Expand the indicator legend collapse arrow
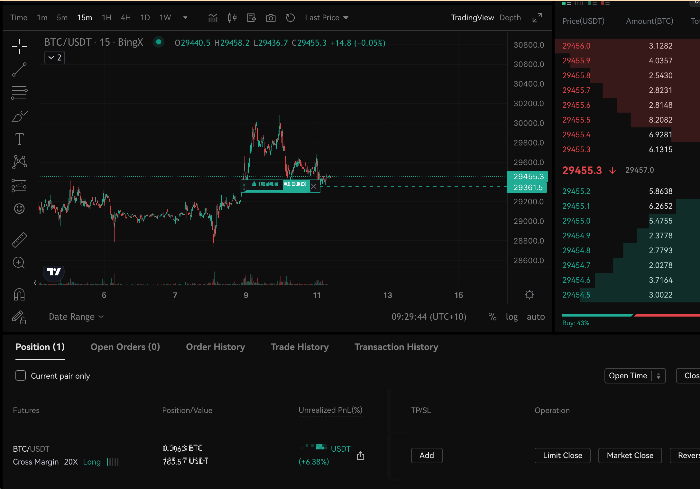Screen dimensions: 700x489 click(54, 58)
